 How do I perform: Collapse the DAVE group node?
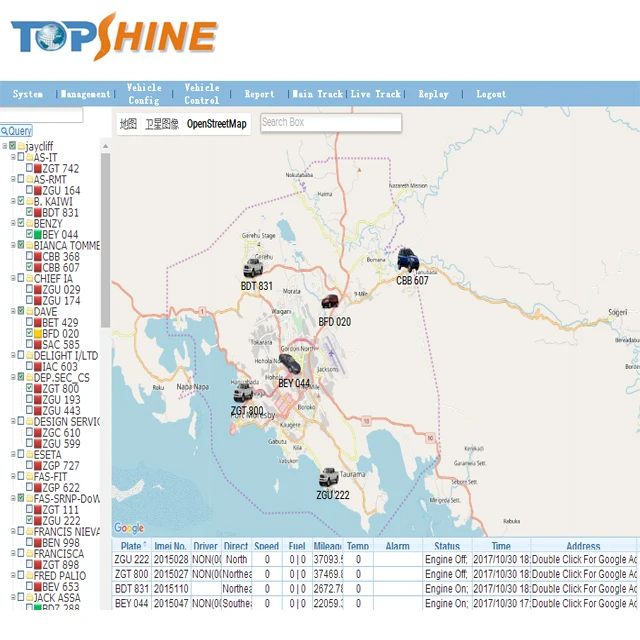point(13,311)
